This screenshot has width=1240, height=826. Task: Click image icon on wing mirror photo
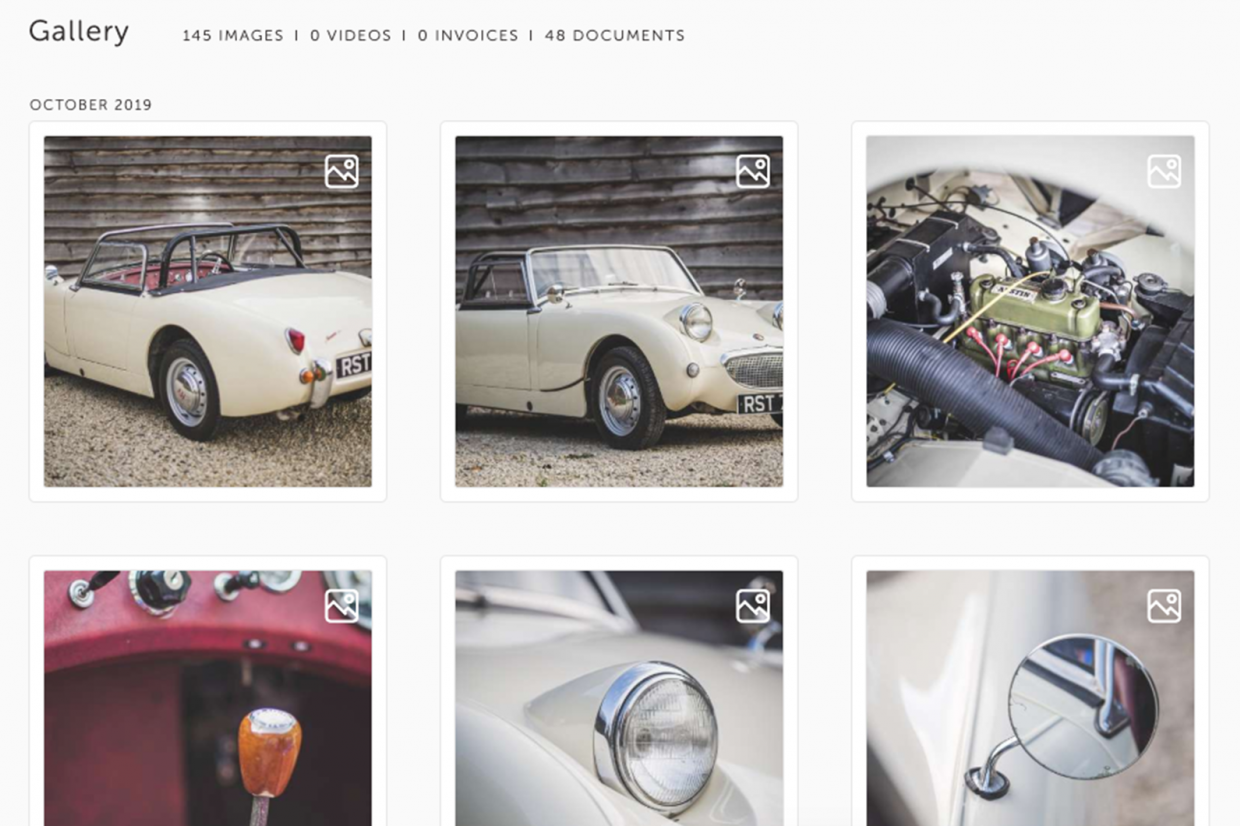pos(1164,606)
